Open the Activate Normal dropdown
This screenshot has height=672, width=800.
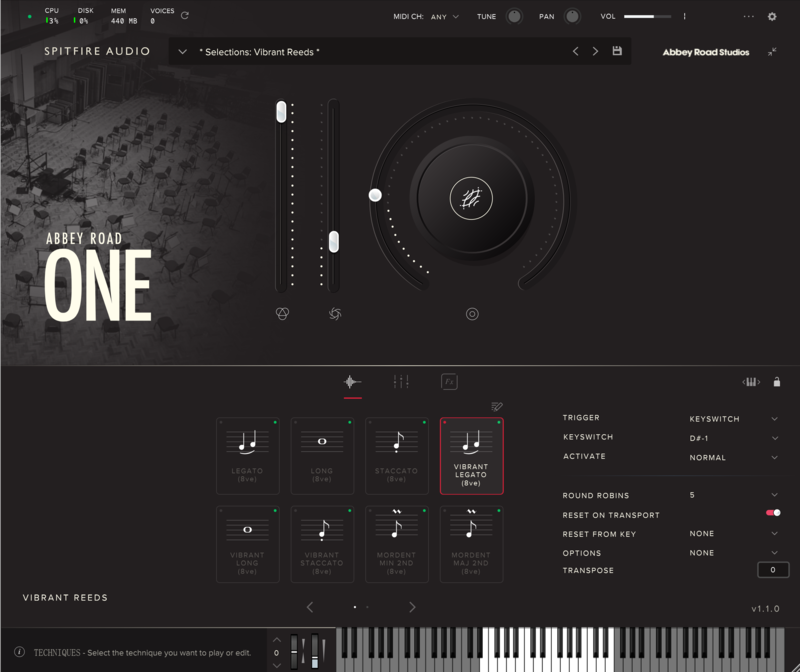(x=733, y=458)
